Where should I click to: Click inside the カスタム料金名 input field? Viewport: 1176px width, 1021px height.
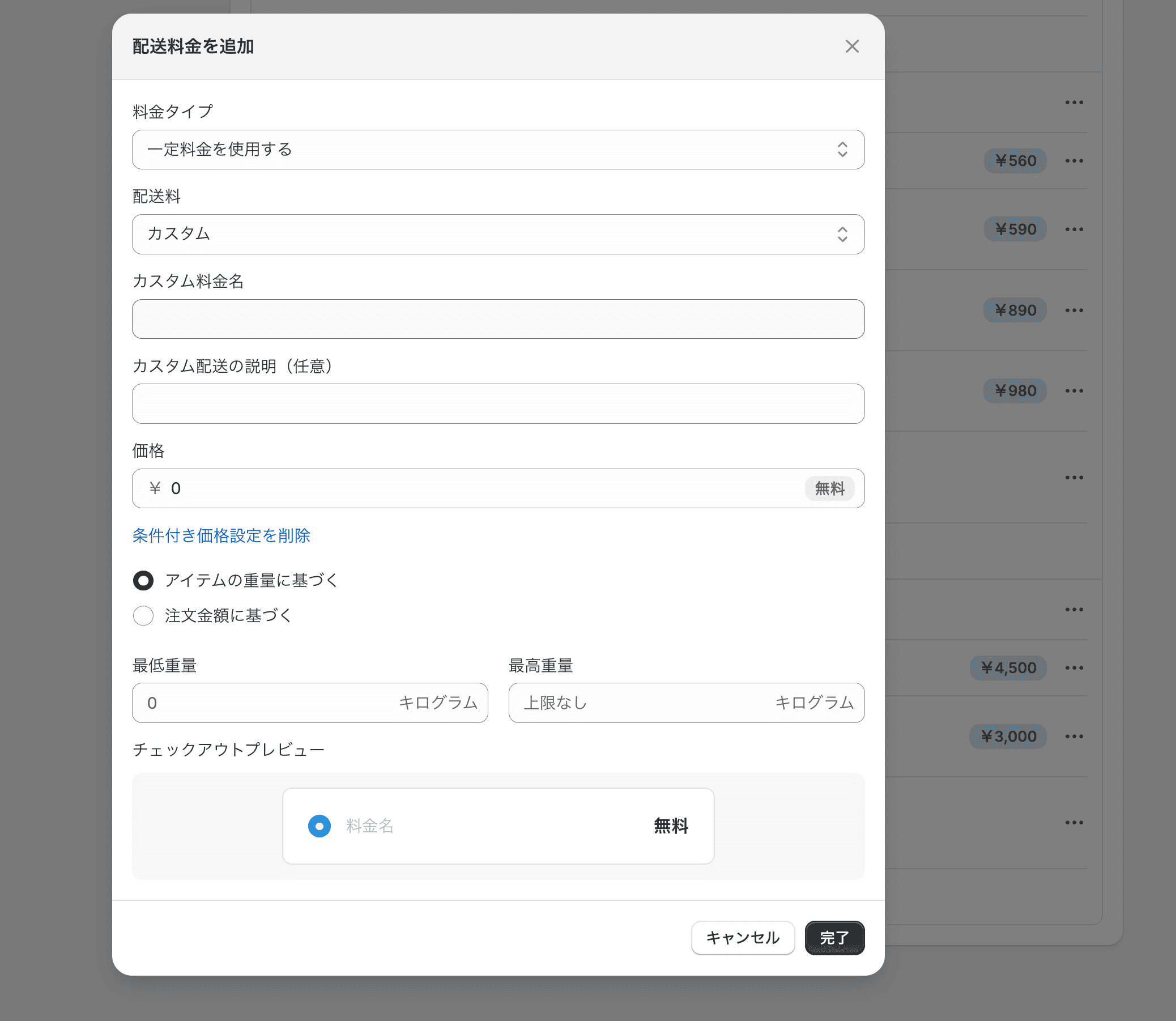pos(498,319)
